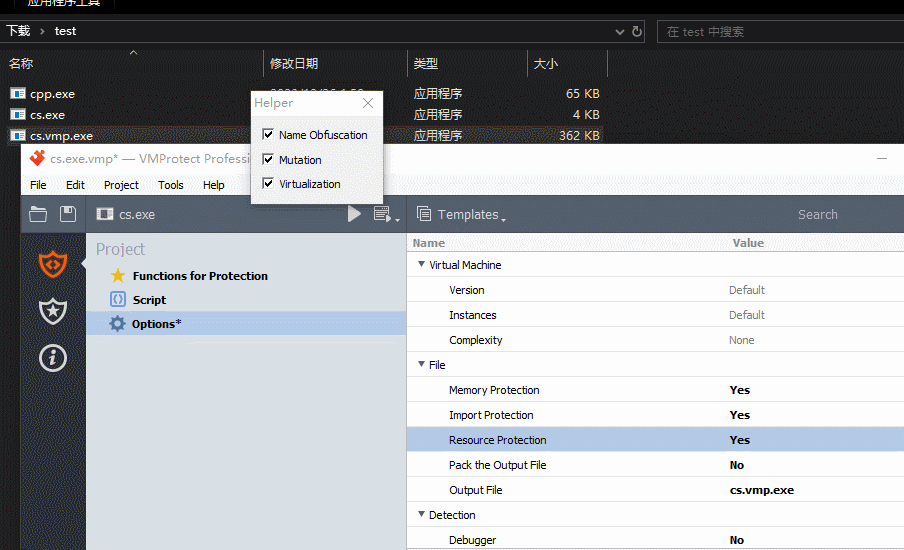Click the Script braces icon
Viewport: 904px width, 550px height.
[x=118, y=299]
